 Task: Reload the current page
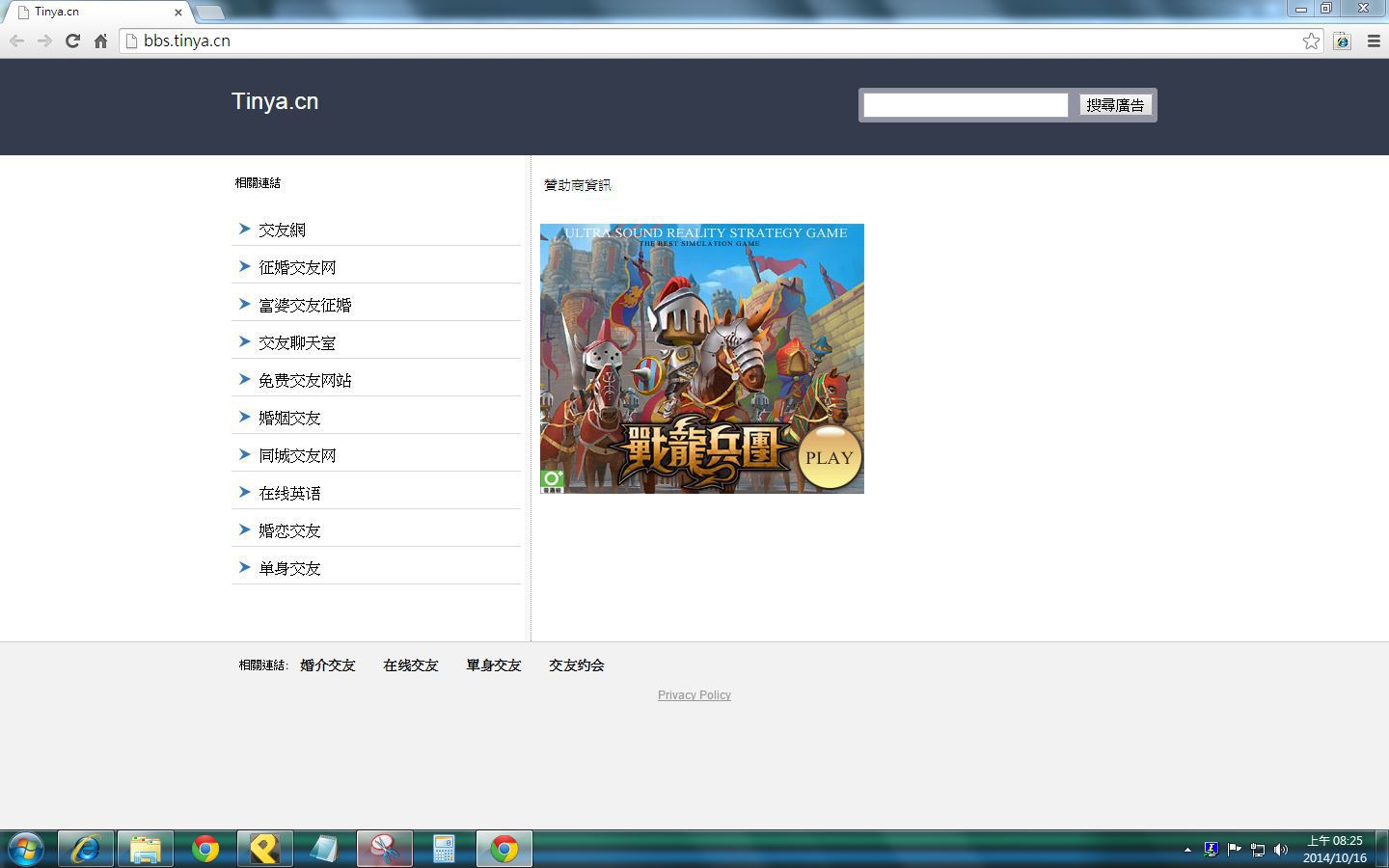(72, 41)
